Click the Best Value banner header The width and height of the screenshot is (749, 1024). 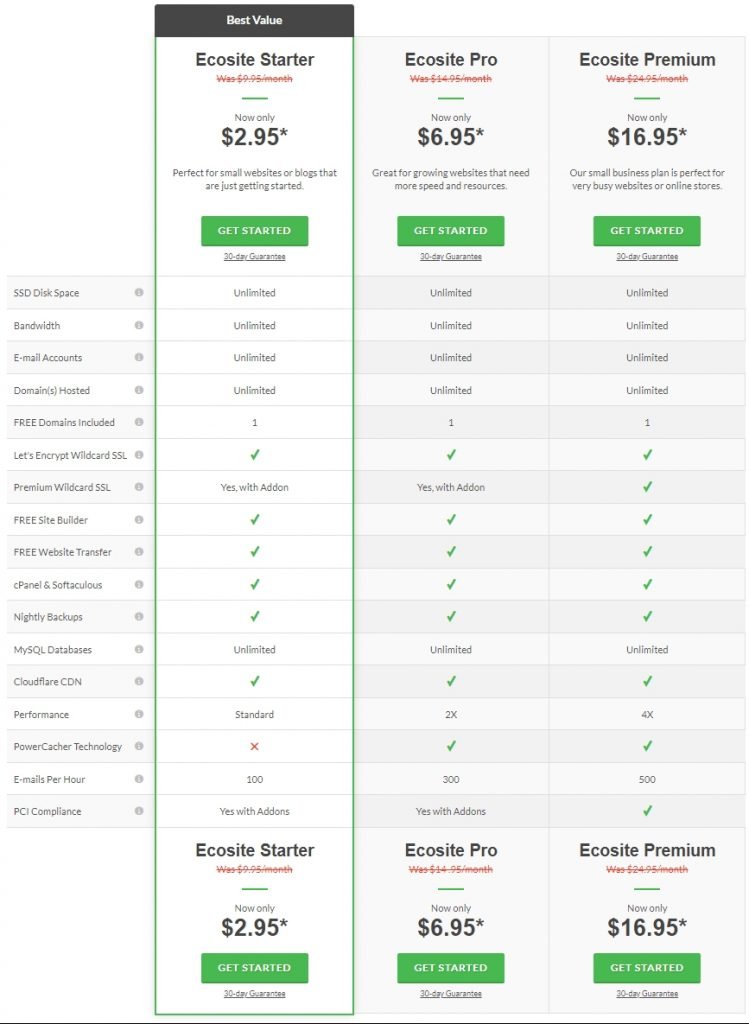pos(255,20)
